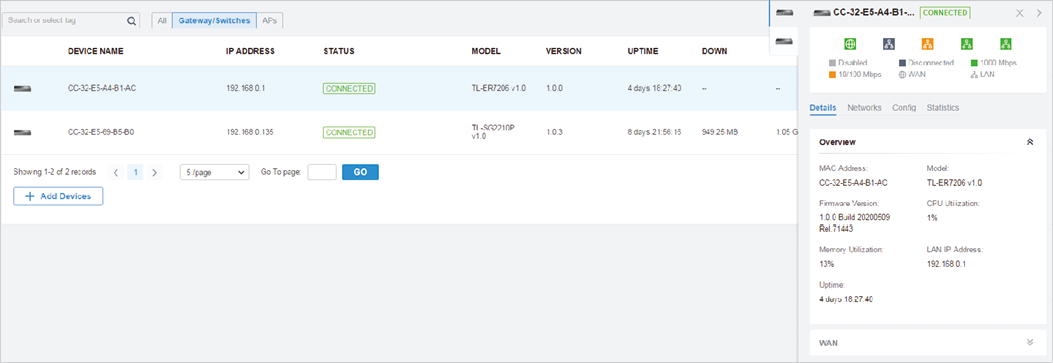Click Add Devices button
Screen dimensions: 1053x363
pos(58,196)
